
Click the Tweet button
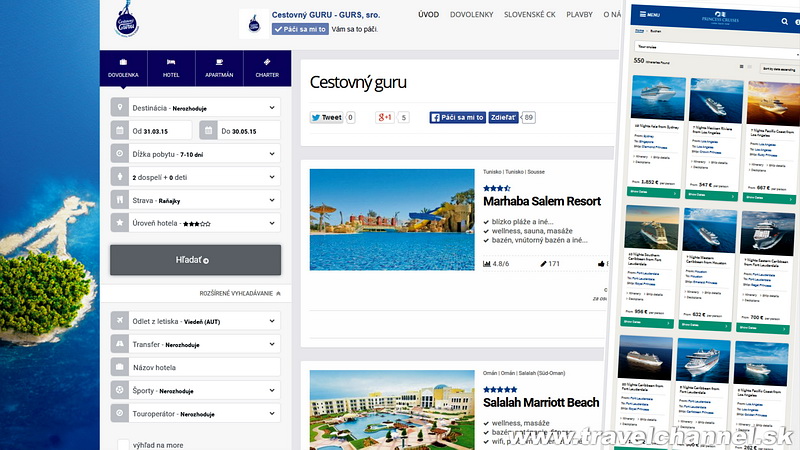point(327,117)
